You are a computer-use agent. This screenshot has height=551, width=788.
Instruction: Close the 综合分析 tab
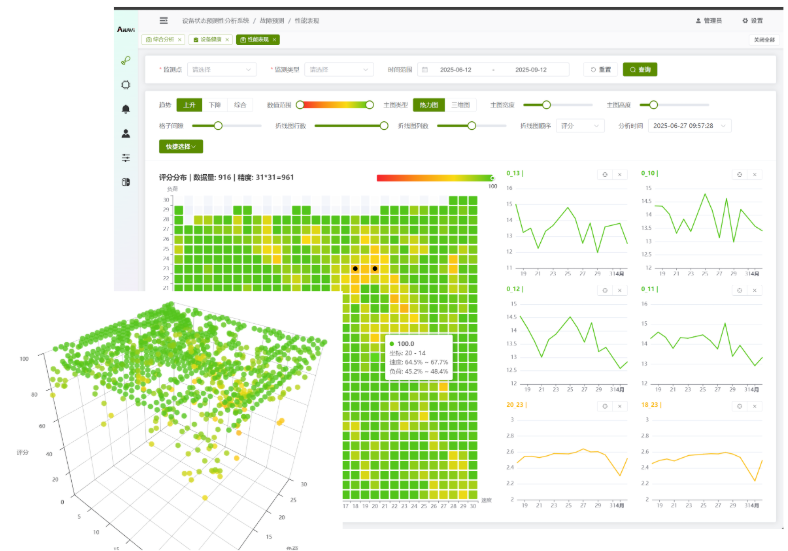[x=180, y=39]
